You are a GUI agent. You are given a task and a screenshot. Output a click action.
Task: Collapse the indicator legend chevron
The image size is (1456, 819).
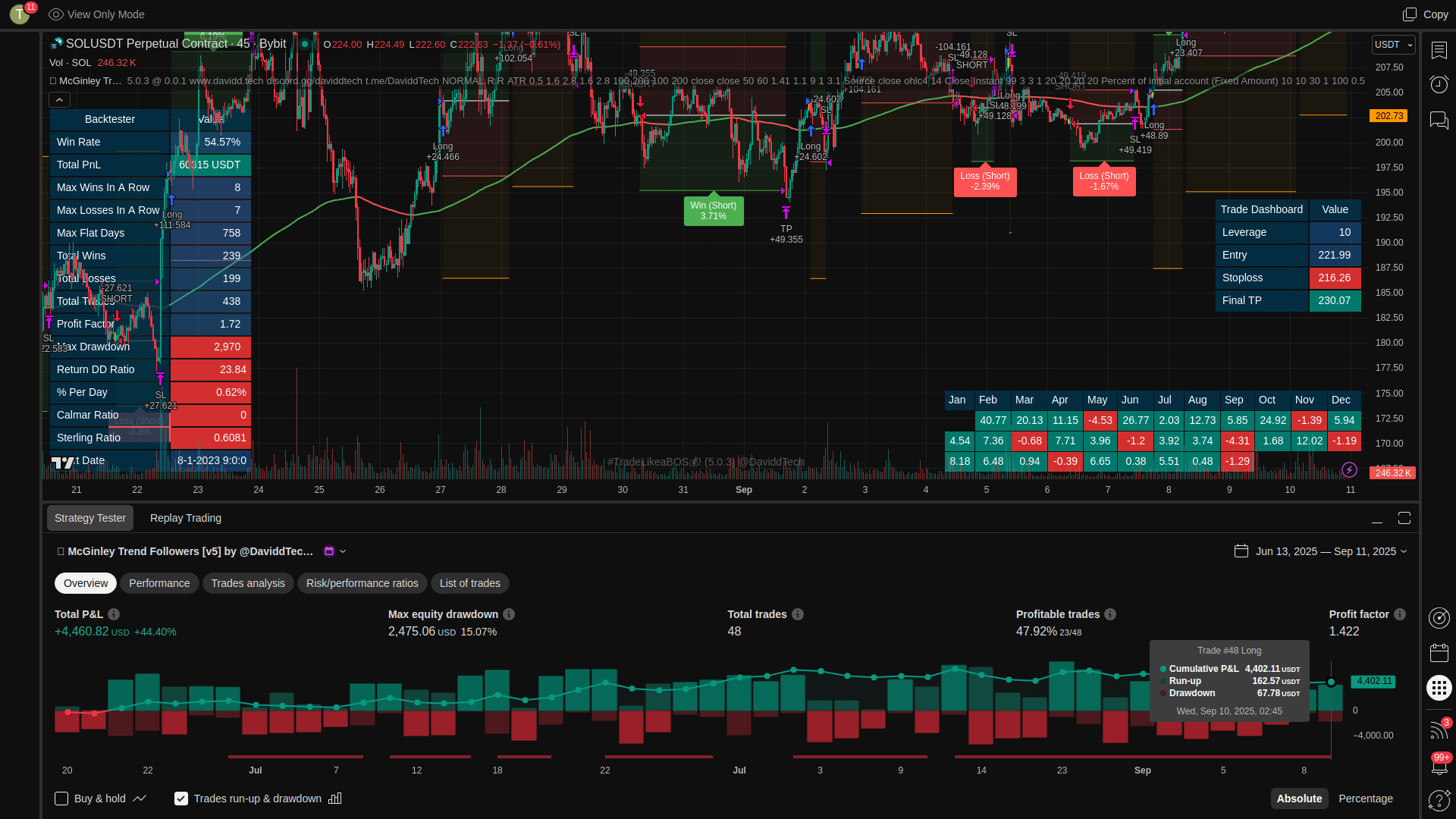[x=59, y=99]
